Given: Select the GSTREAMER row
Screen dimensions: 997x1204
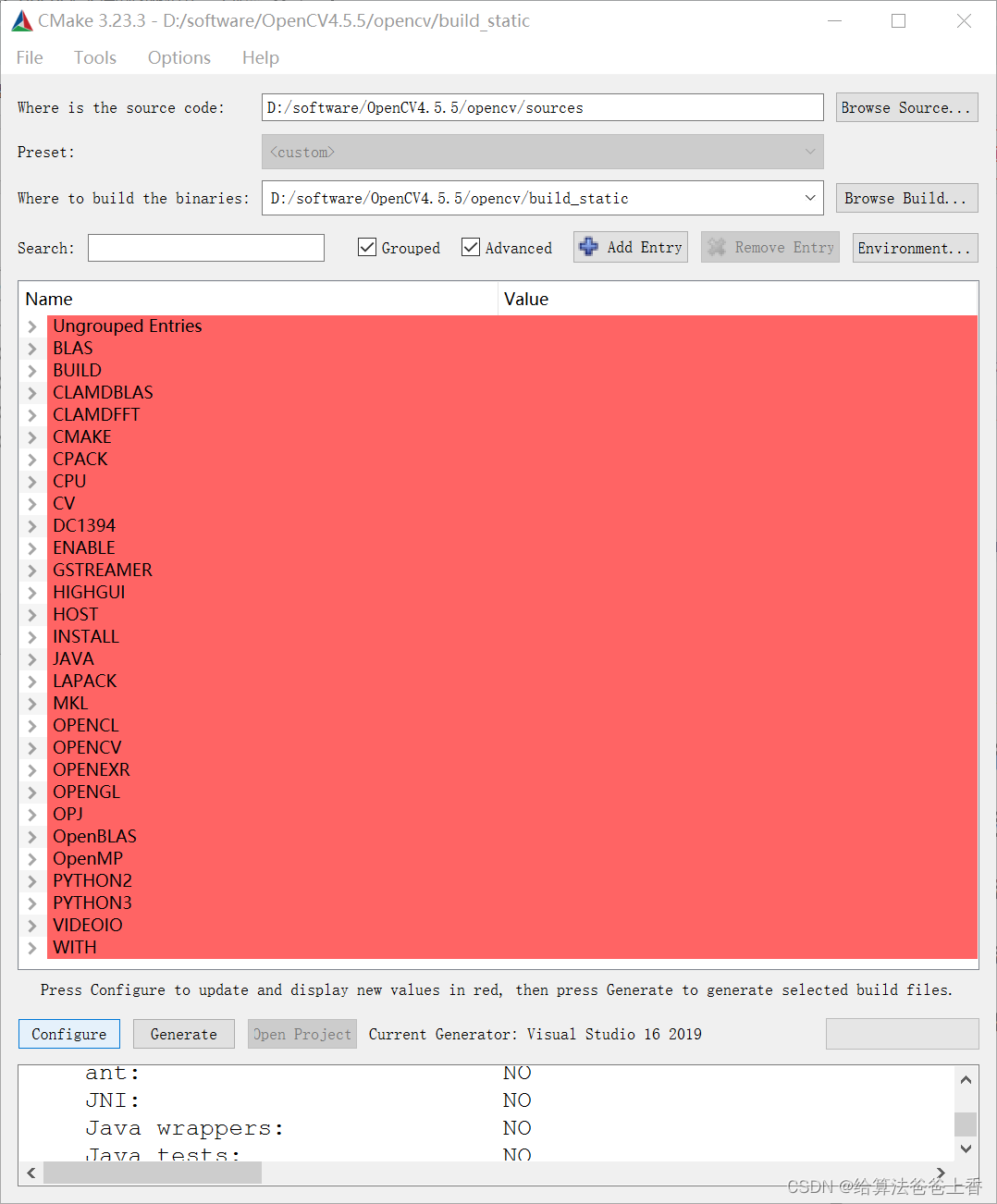Looking at the screenshot, I should click(x=511, y=571).
